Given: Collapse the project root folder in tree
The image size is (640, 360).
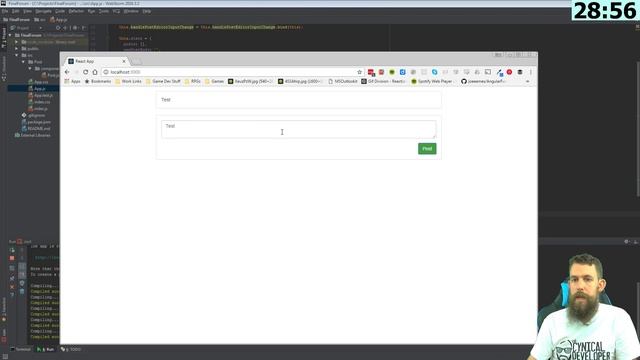Looking at the screenshot, I should 10,36.
